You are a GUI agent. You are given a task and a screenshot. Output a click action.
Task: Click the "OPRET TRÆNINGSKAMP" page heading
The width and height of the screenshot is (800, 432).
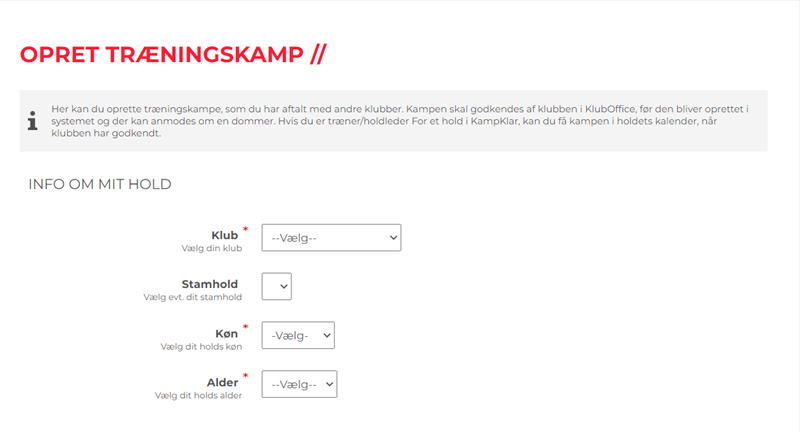coord(172,55)
